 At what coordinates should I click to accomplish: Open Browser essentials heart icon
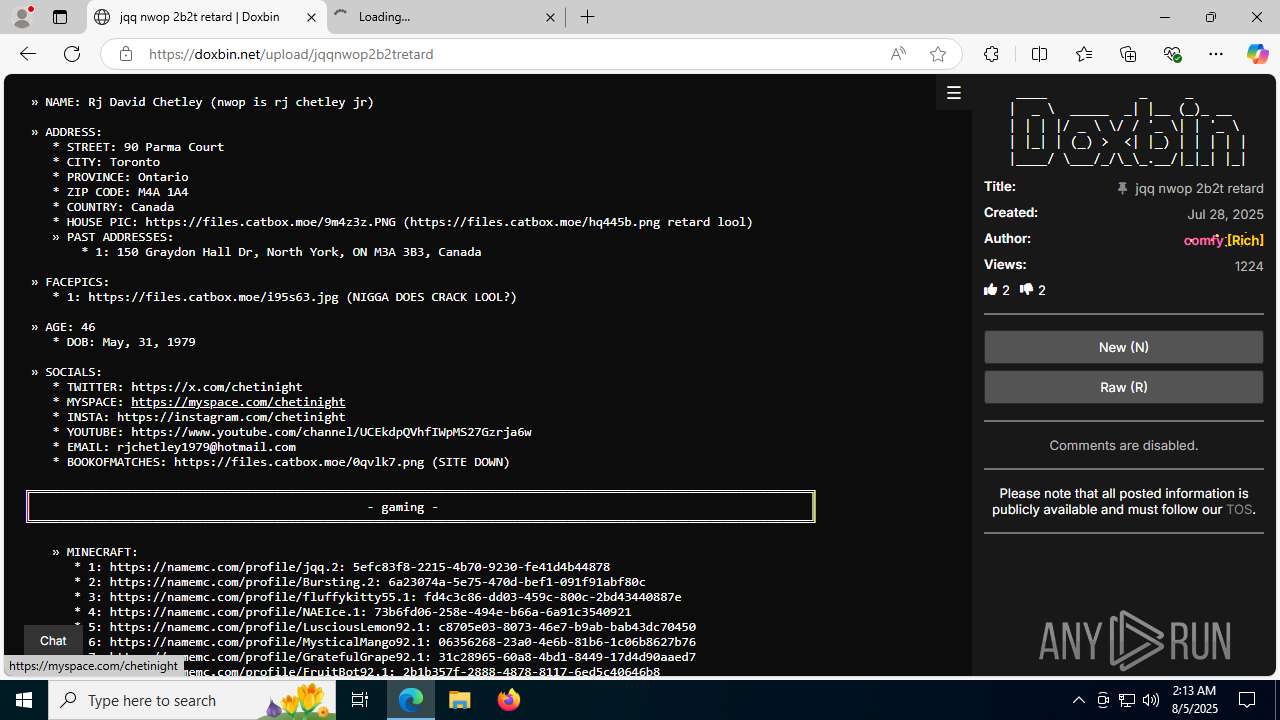(x=1172, y=54)
